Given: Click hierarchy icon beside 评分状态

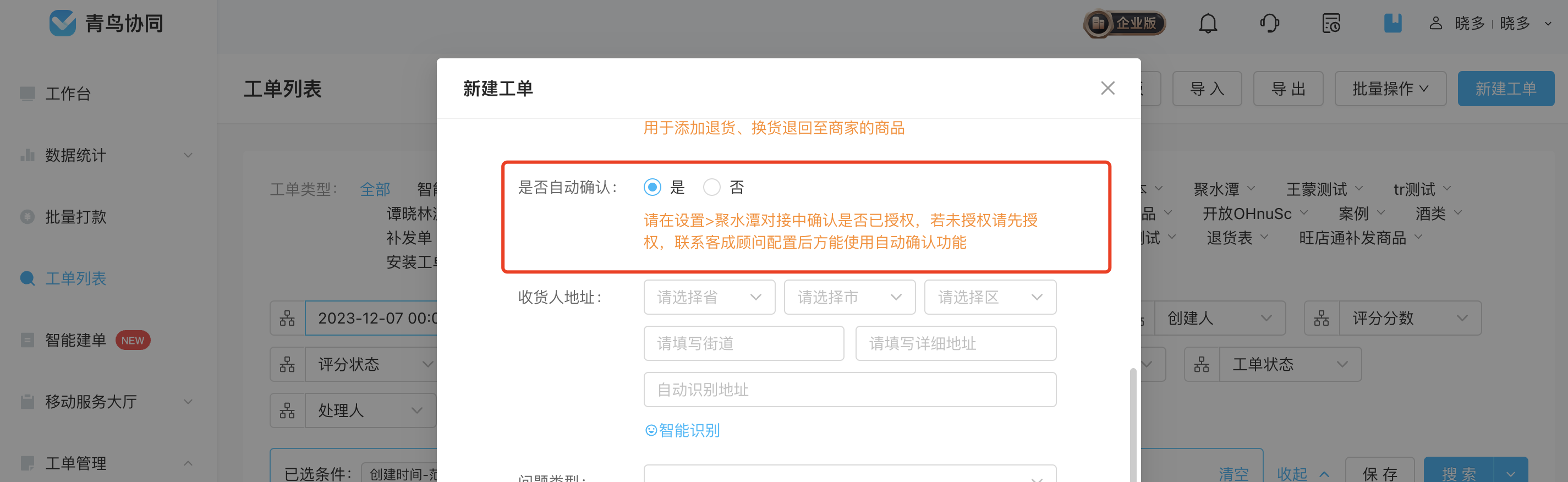Looking at the screenshot, I should pyautogui.click(x=287, y=364).
